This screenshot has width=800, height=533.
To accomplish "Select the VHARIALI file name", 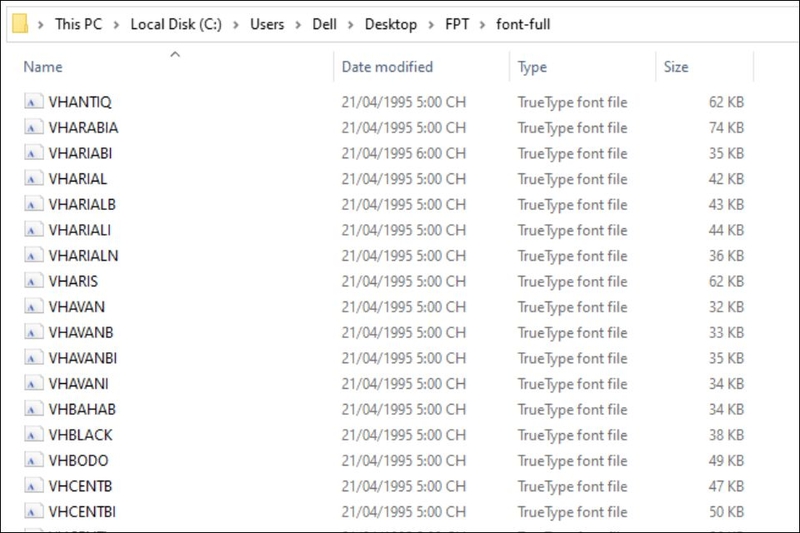I will (x=80, y=230).
